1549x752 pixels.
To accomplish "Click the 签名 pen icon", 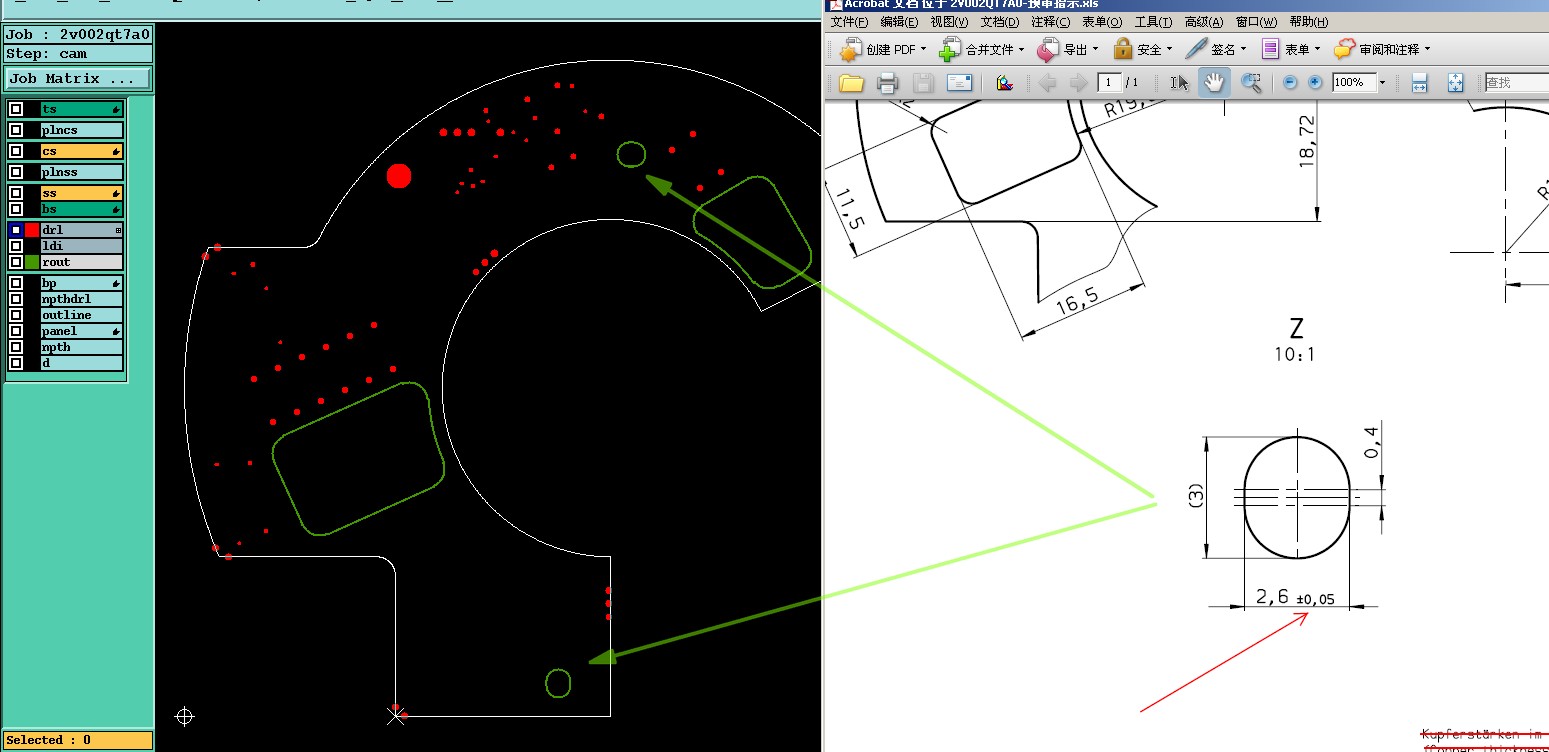I will pos(1196,49).
